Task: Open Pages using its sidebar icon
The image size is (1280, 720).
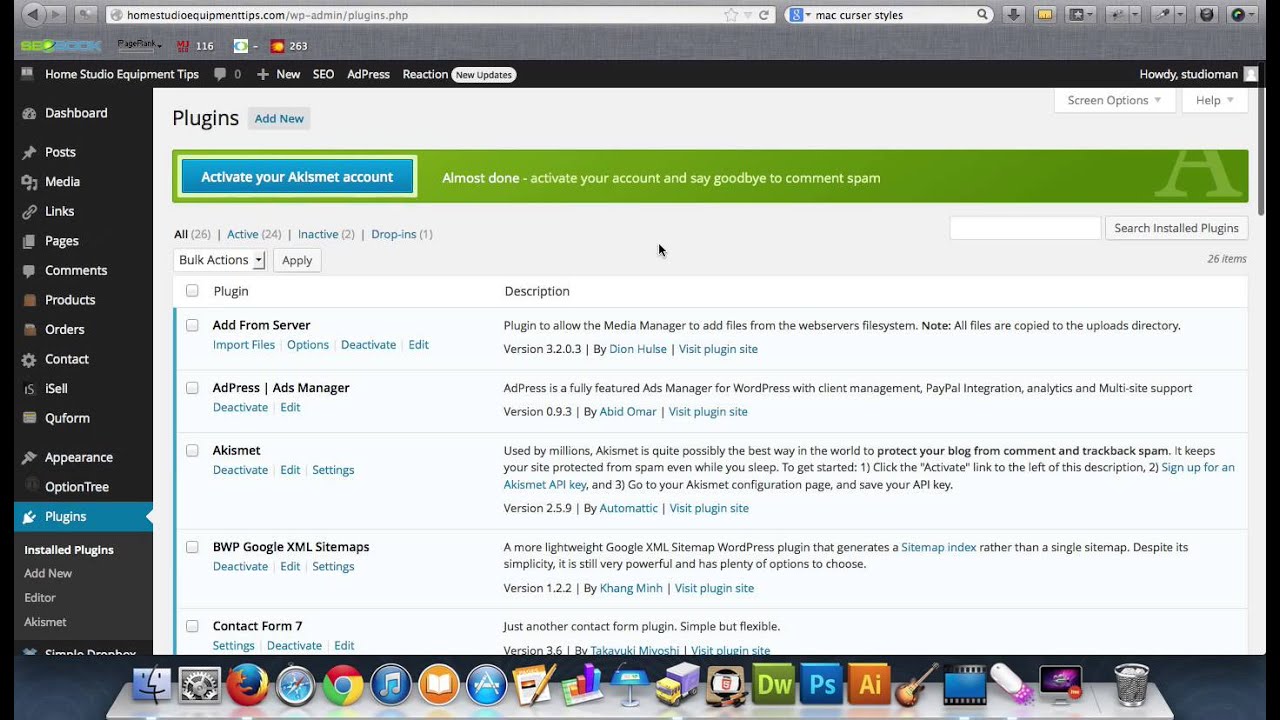Action: [x=29, y=241]
